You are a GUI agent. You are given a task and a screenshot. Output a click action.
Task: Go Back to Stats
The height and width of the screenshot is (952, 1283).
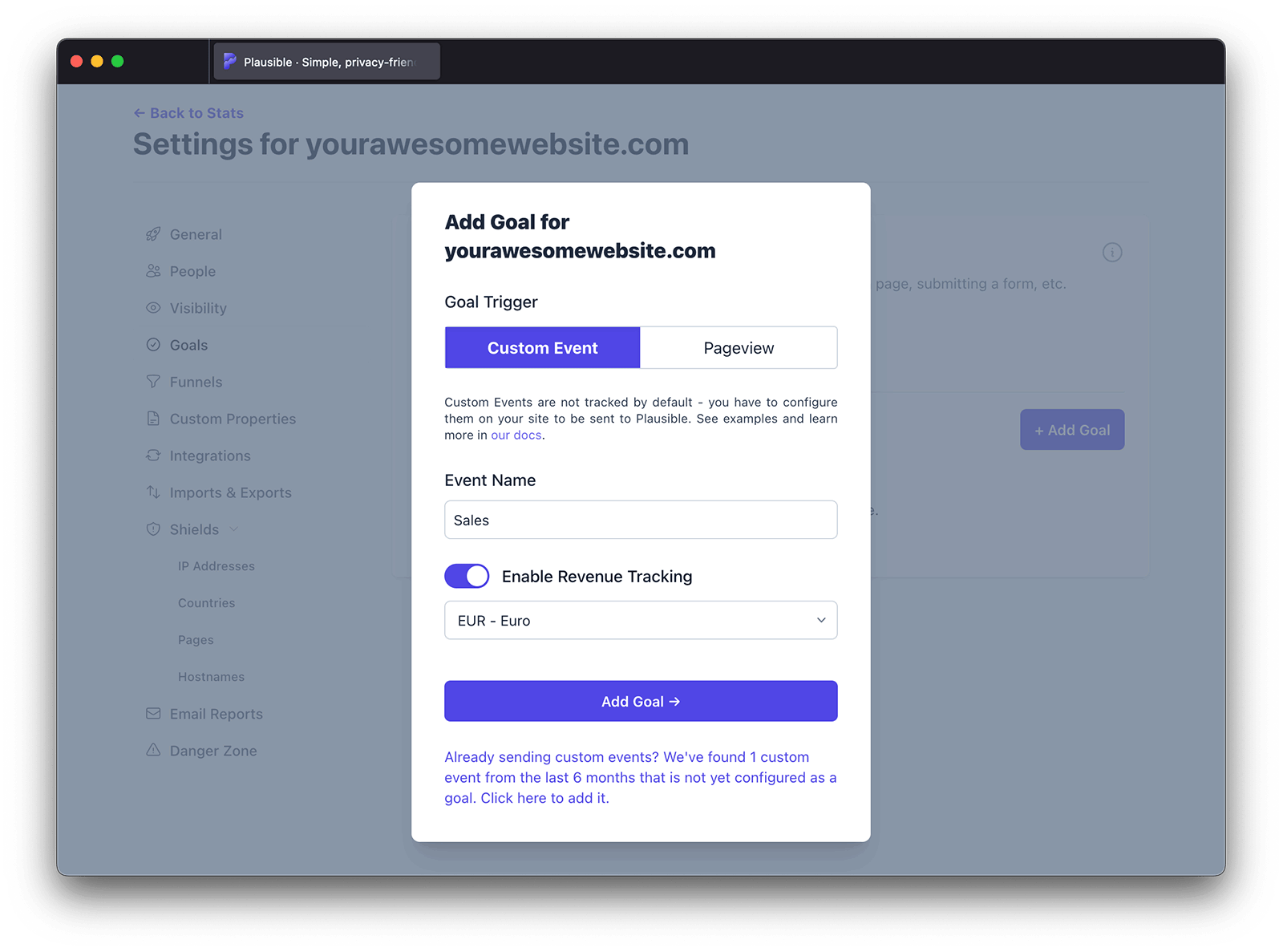coord(188,113)
